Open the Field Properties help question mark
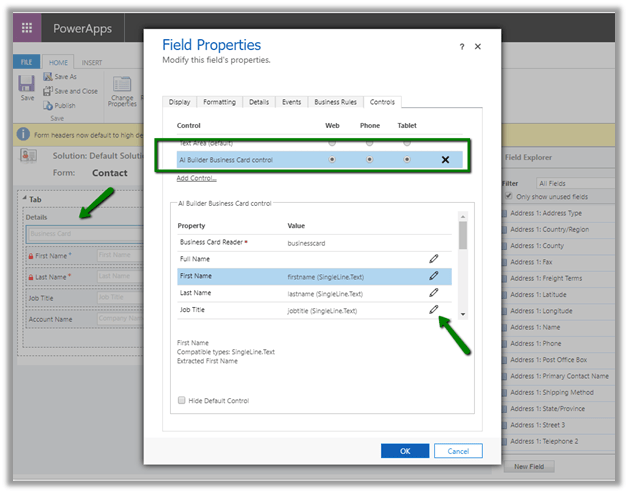Image resolution: width=628 pixels, height=493 pixels. 461,47
